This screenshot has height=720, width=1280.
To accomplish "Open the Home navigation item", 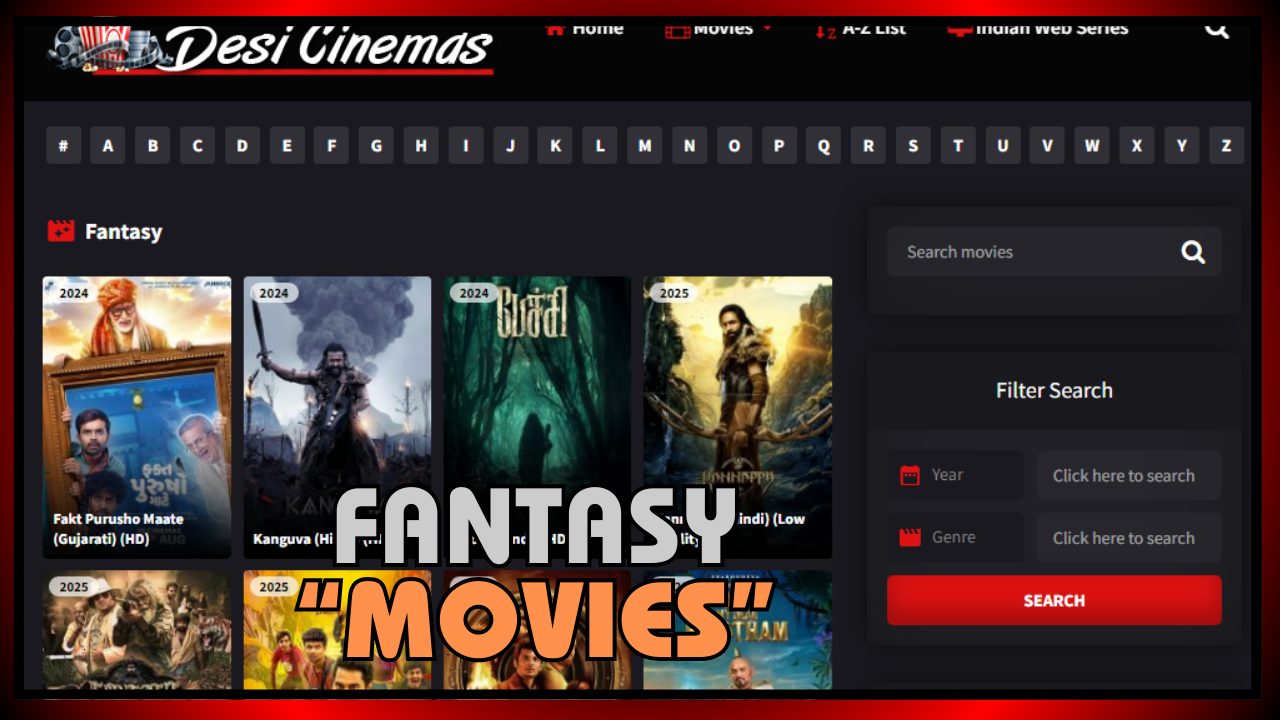I will click(585, 29).
